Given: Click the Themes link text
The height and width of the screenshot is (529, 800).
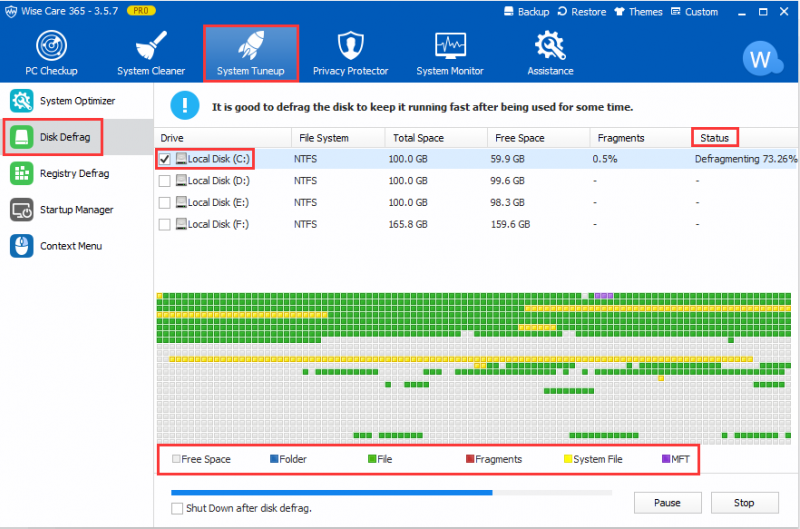Looking at the screenshot, I should pos(645,12).
